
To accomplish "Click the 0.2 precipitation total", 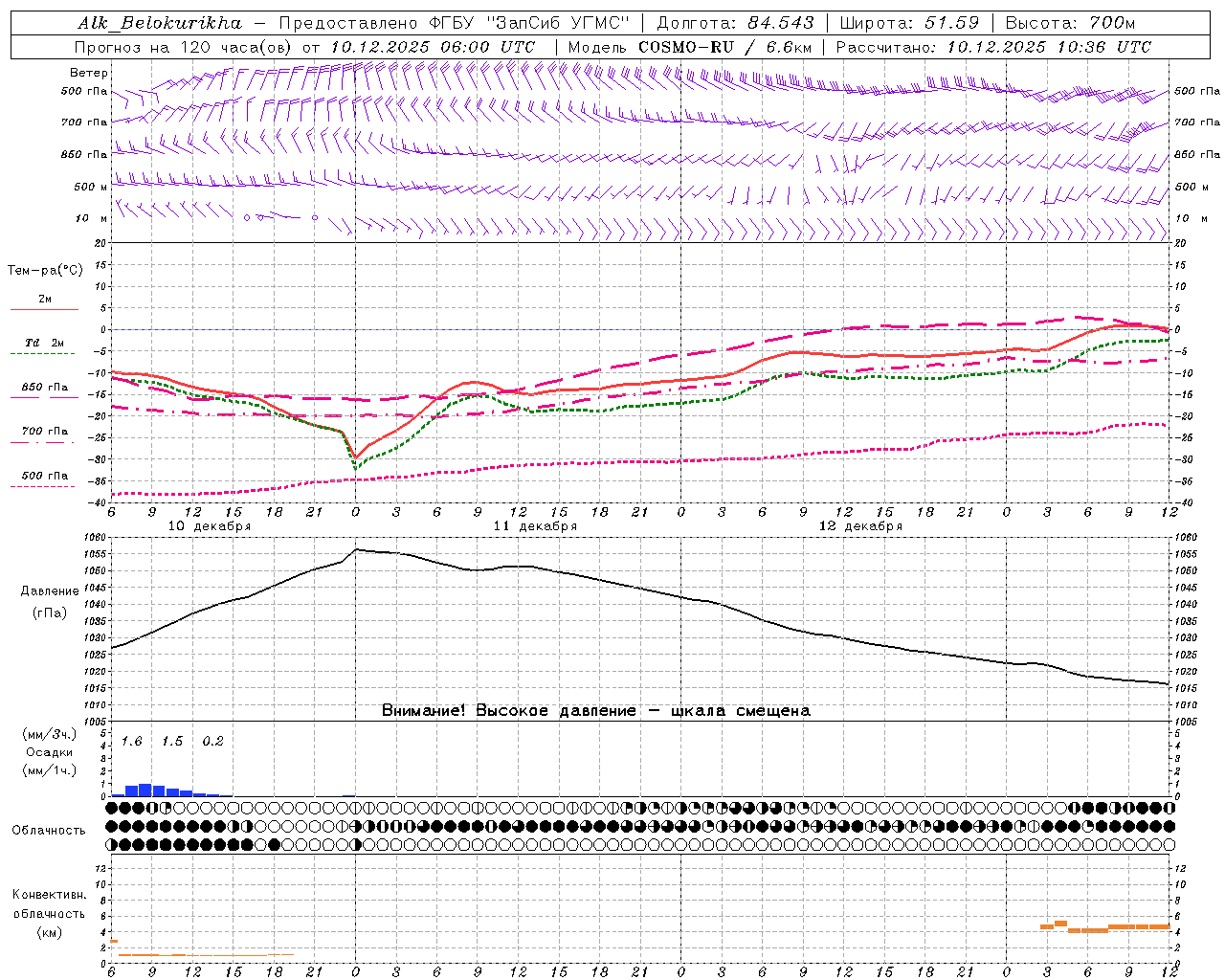I will [212, 742].
